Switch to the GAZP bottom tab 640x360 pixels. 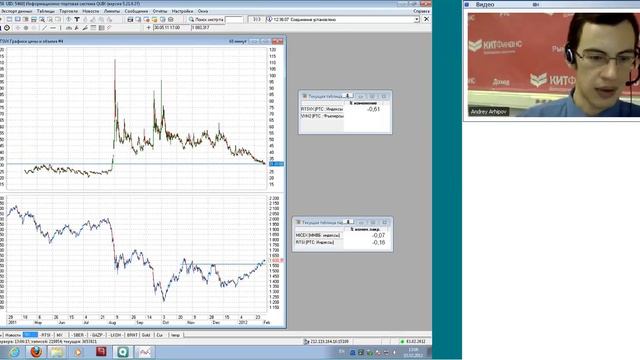97,335
